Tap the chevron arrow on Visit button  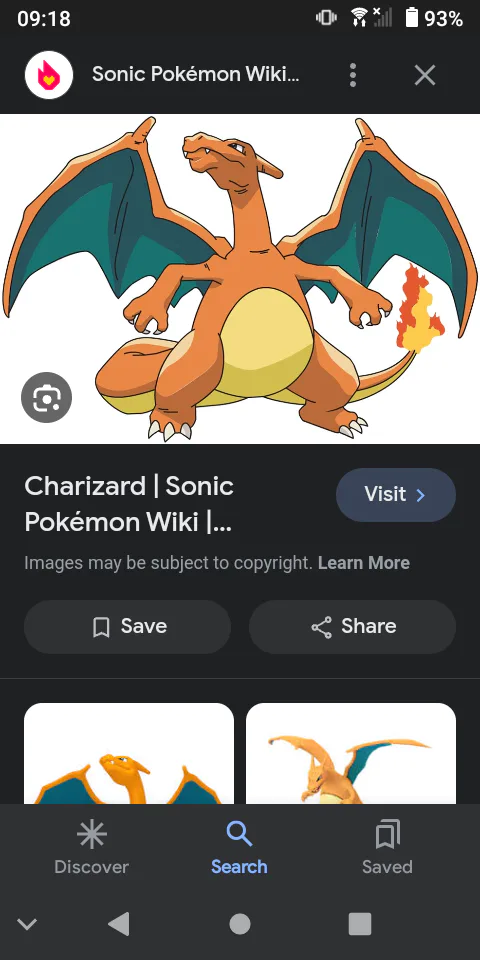[421, 495]
